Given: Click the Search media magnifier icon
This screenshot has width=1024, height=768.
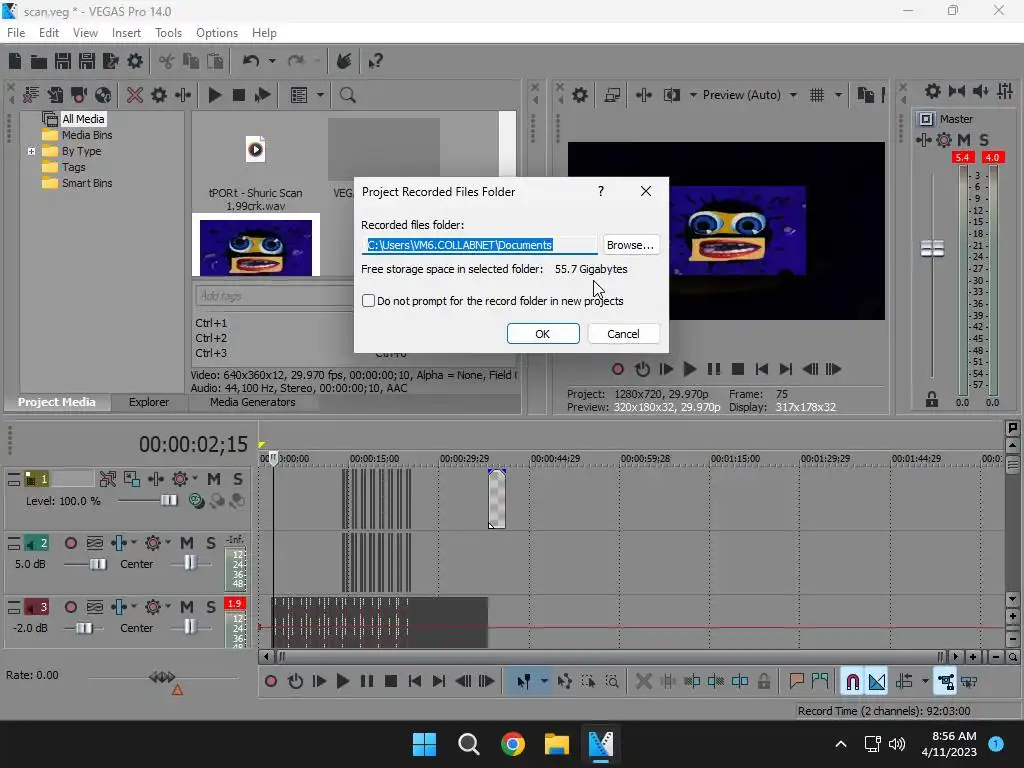Looking at the screenshot, I should click(x=347, y=95).
